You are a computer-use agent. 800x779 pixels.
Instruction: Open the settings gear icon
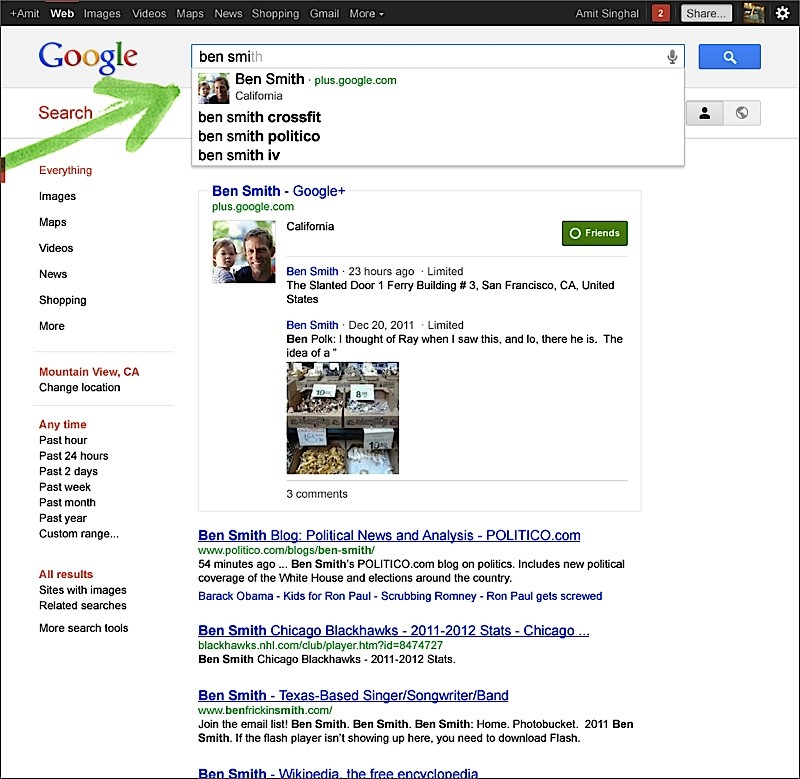click(x=783, y=14)
